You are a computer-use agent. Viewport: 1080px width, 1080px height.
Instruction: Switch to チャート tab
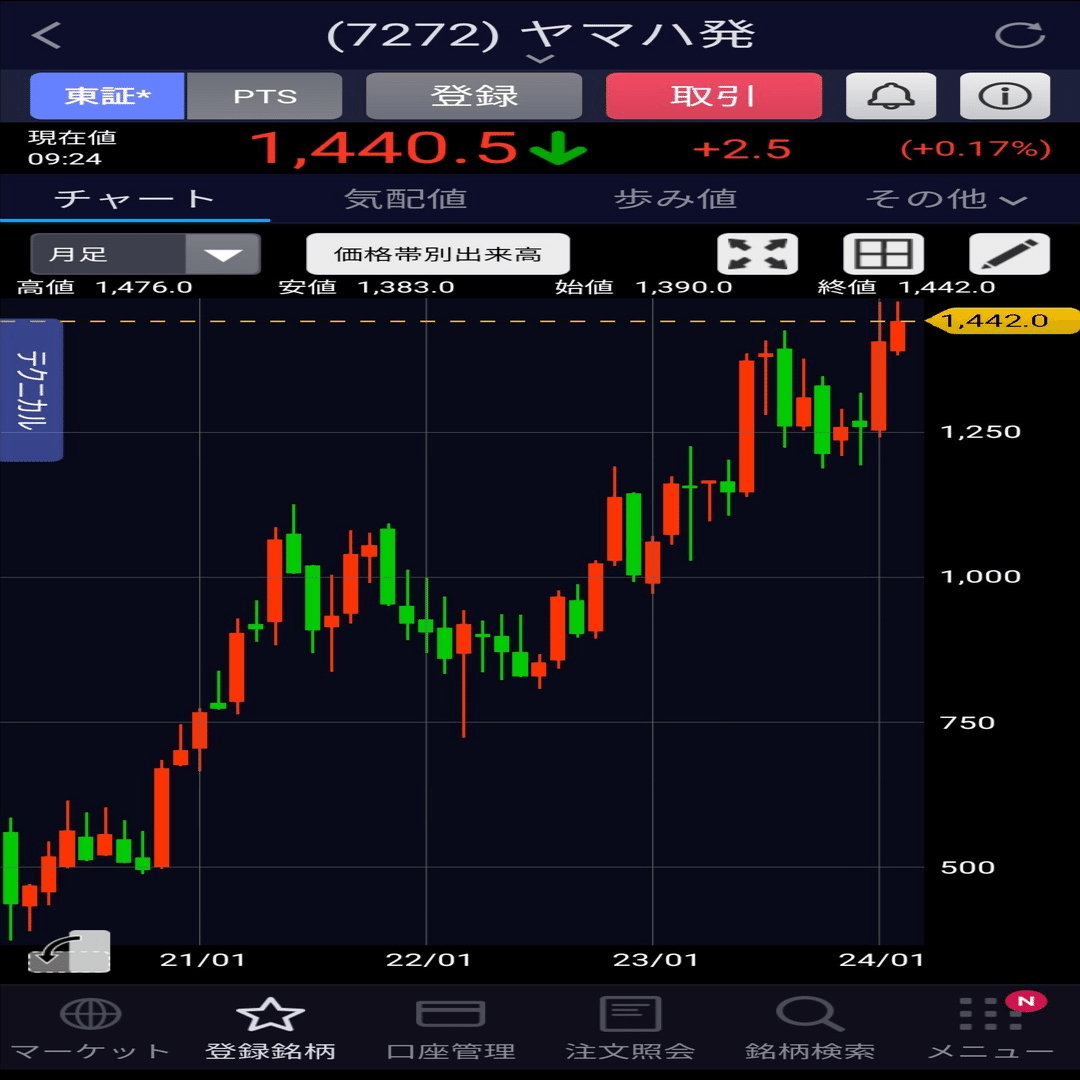click(135, 199)
